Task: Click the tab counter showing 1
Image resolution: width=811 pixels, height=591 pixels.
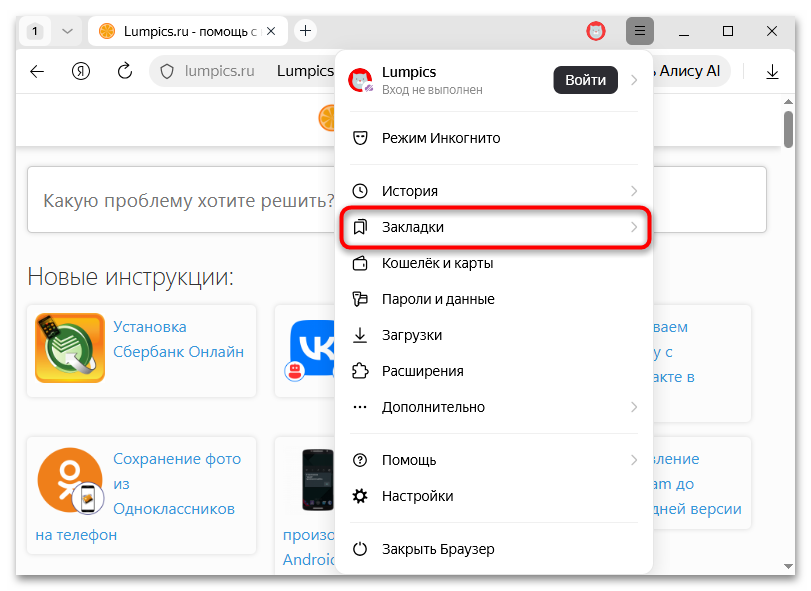Action: coord(35,31)
